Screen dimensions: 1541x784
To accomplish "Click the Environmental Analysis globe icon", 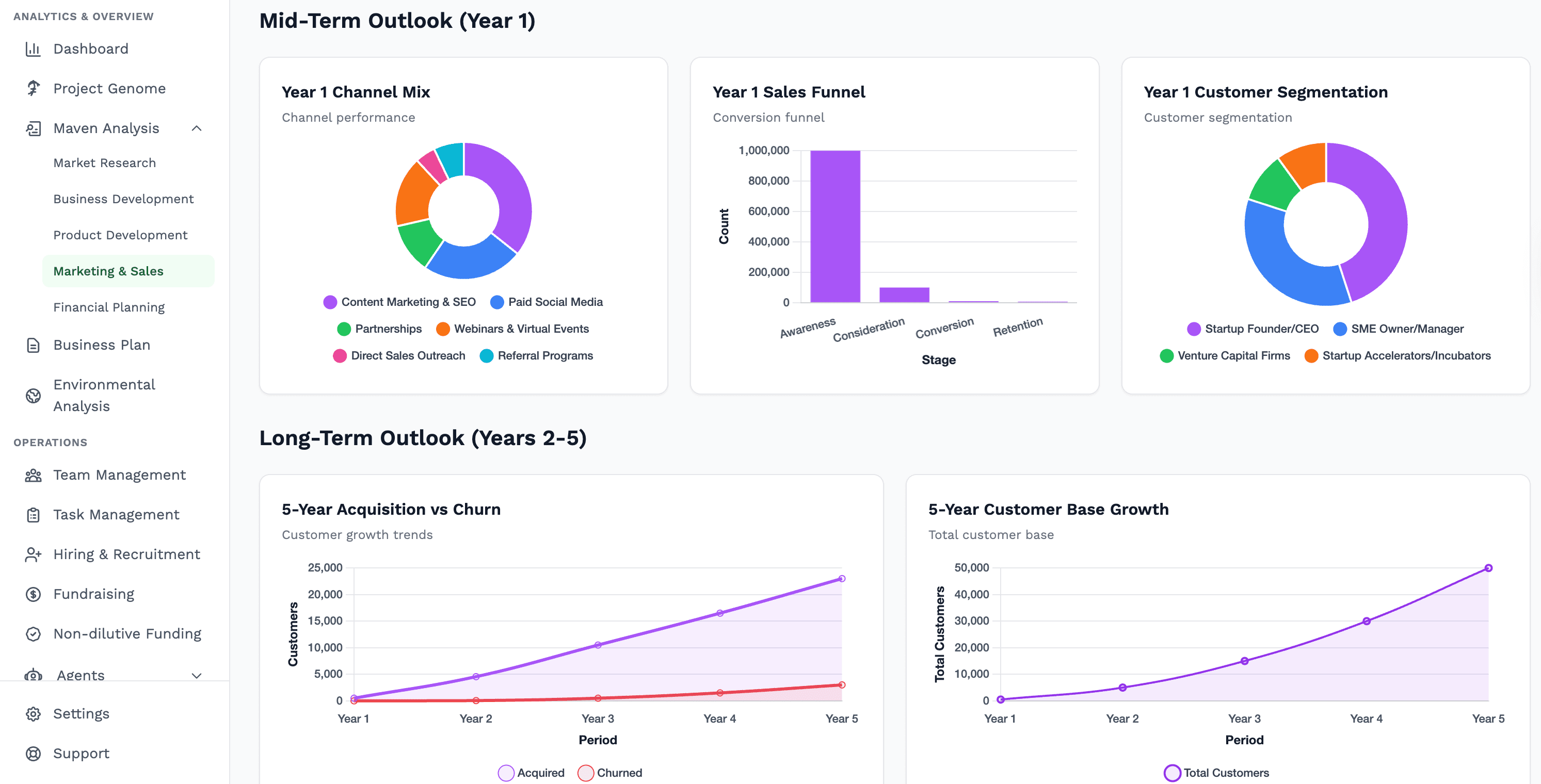I will pyautogui.click(x=33, y=395).
